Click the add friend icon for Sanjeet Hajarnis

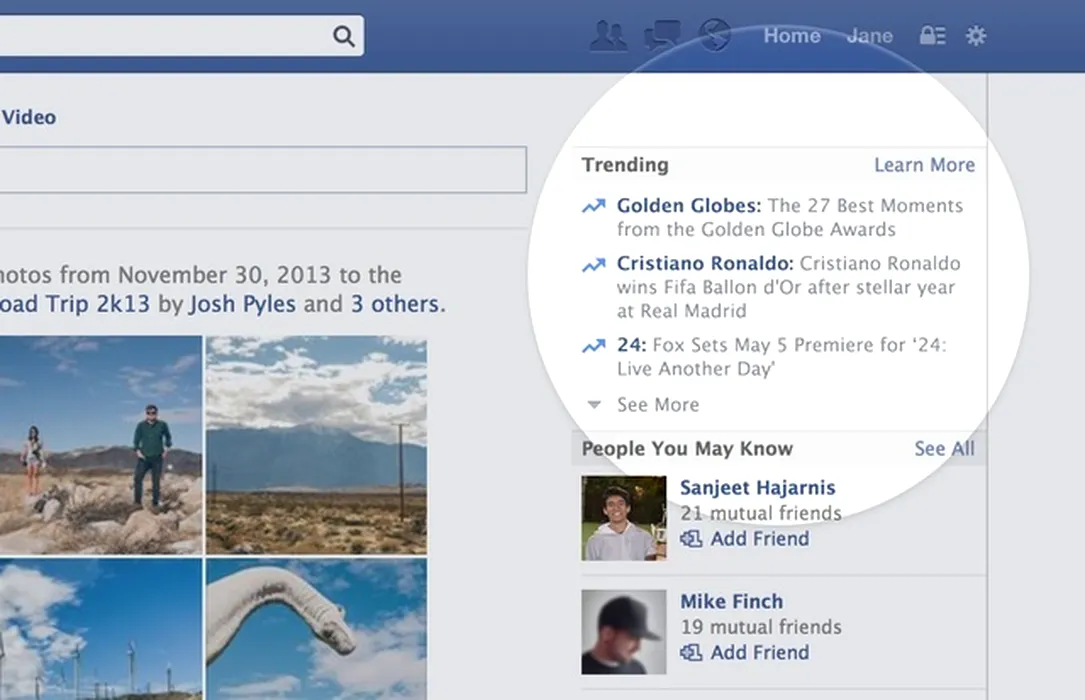tap(691, 539)
